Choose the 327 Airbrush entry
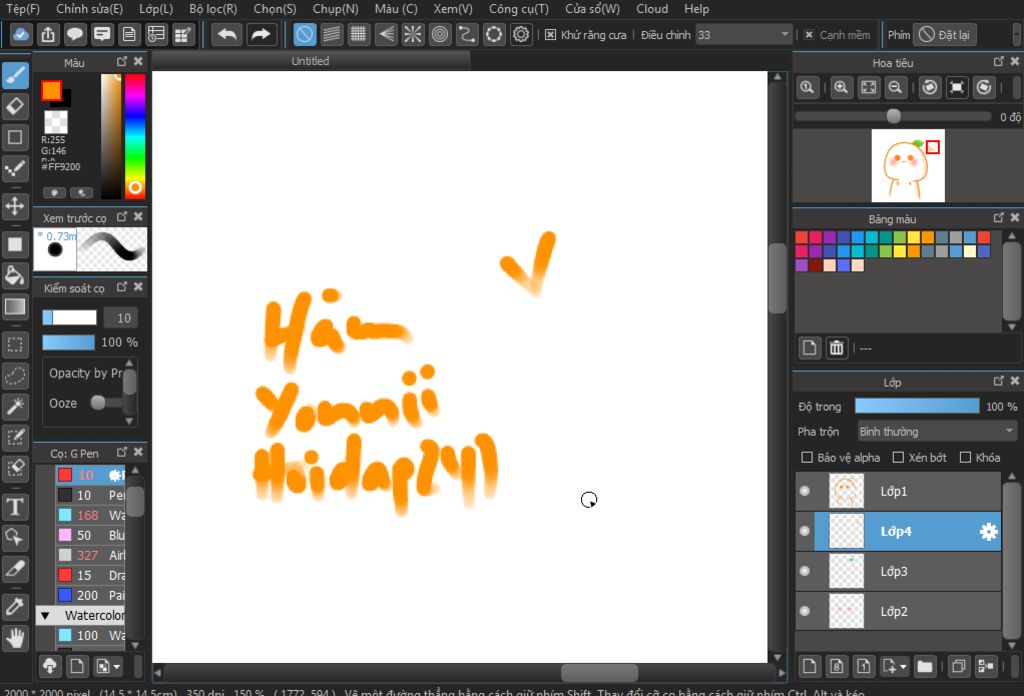The image size is (1024, 696). pyautogui.click(x=91, y=555)
